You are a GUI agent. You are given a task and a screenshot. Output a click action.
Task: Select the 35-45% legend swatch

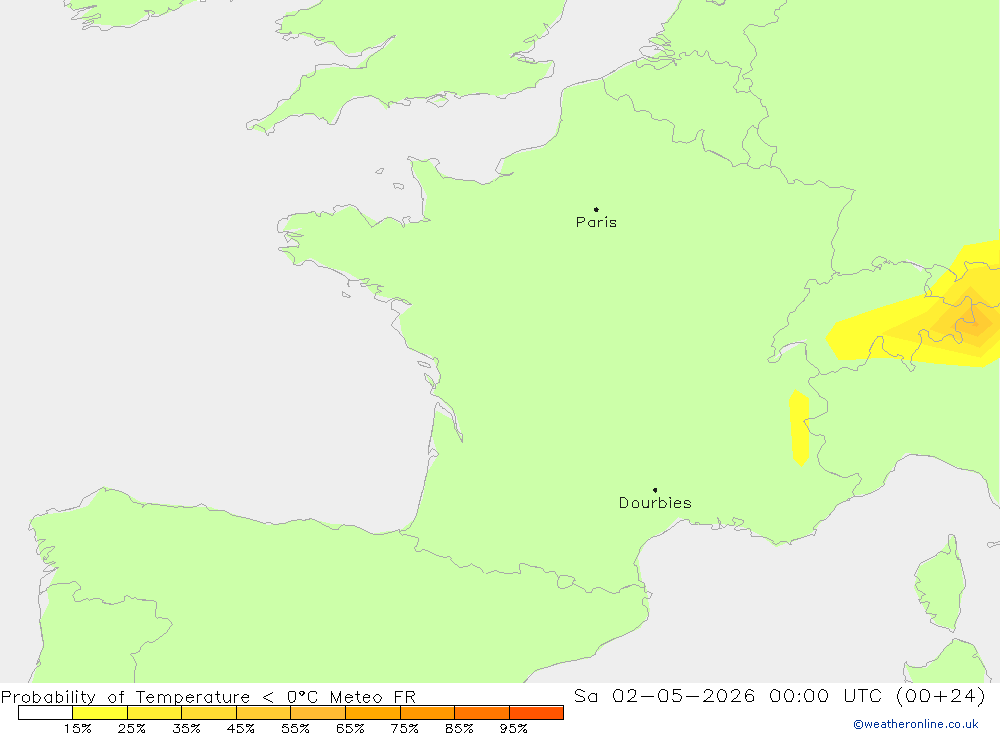tap(209, 713)
